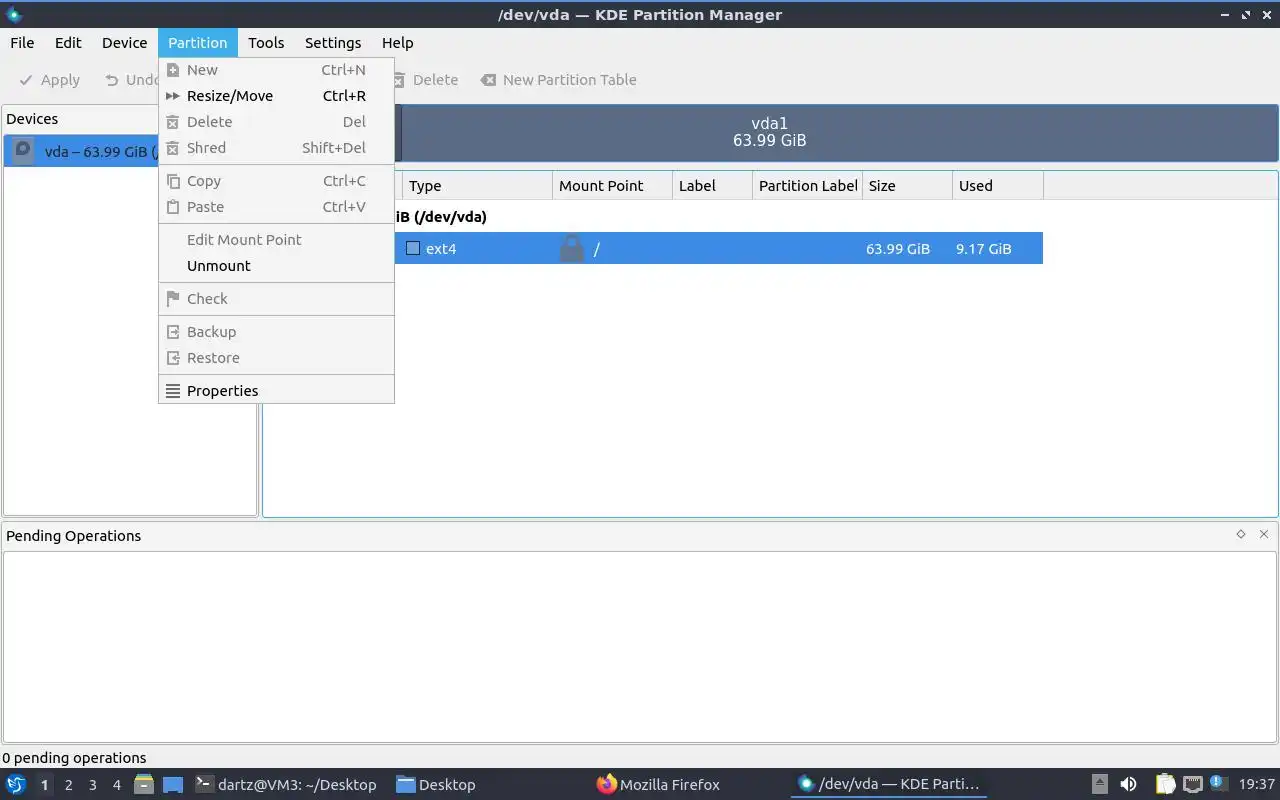This screenshot has height=800, width=1280.
Task: Click the 0 pending operations status text
Action: 74,758
